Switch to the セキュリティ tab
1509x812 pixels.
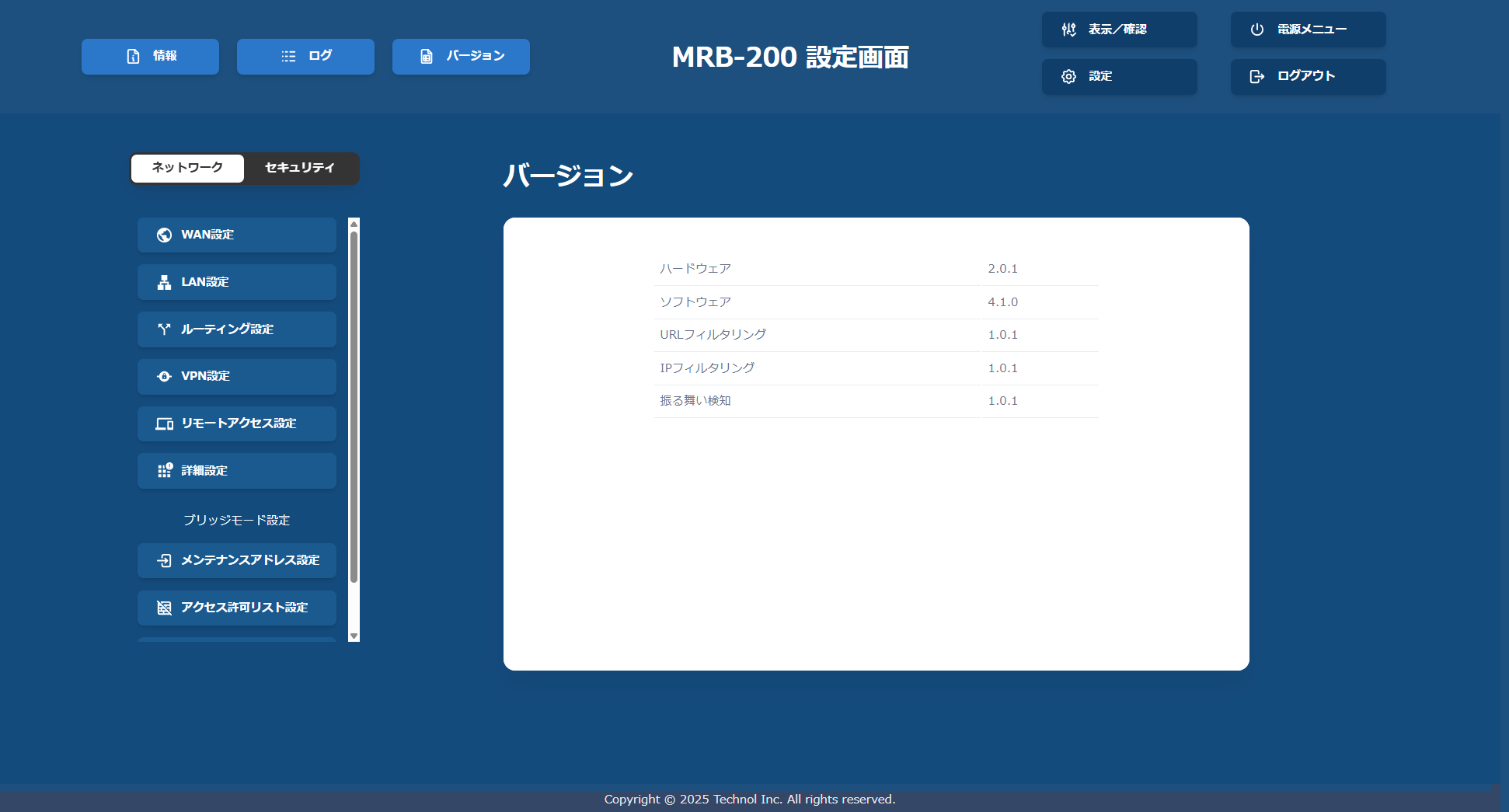[x=300, y=168]
